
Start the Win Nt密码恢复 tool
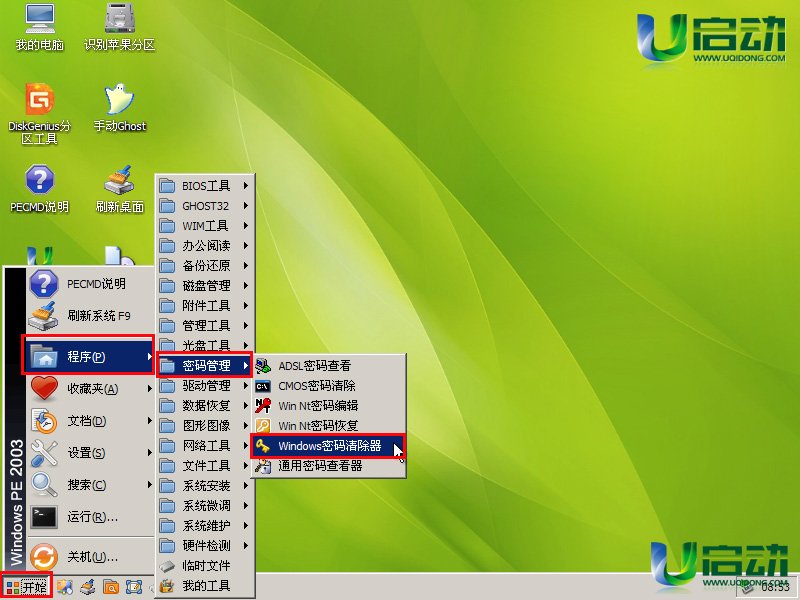point(329,426)
